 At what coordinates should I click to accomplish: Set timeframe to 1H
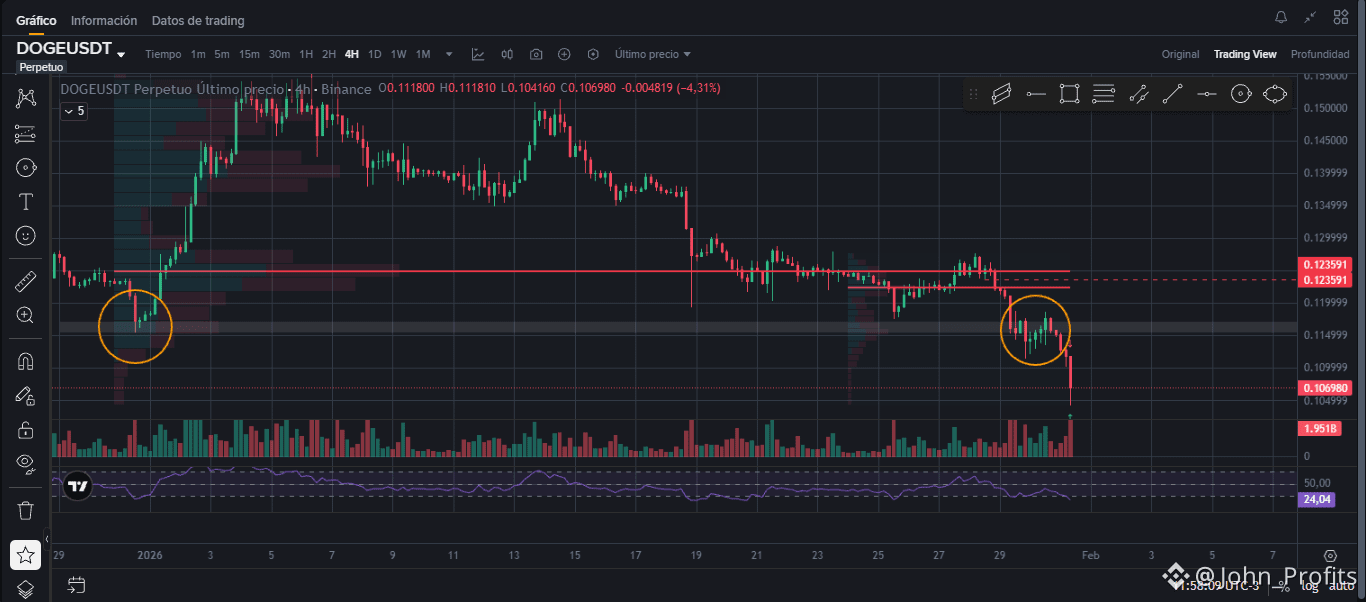[306, 54]
